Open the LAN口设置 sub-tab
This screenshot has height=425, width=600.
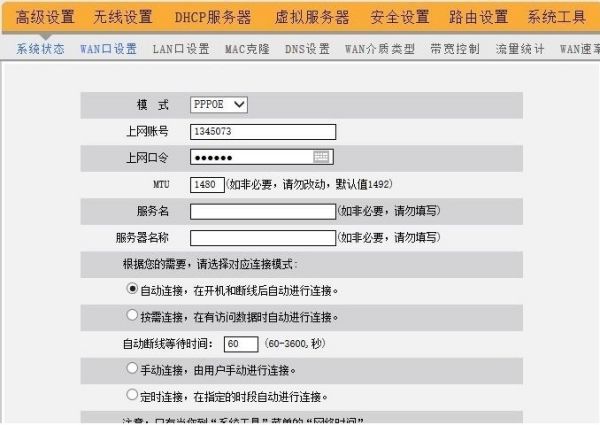181,48
